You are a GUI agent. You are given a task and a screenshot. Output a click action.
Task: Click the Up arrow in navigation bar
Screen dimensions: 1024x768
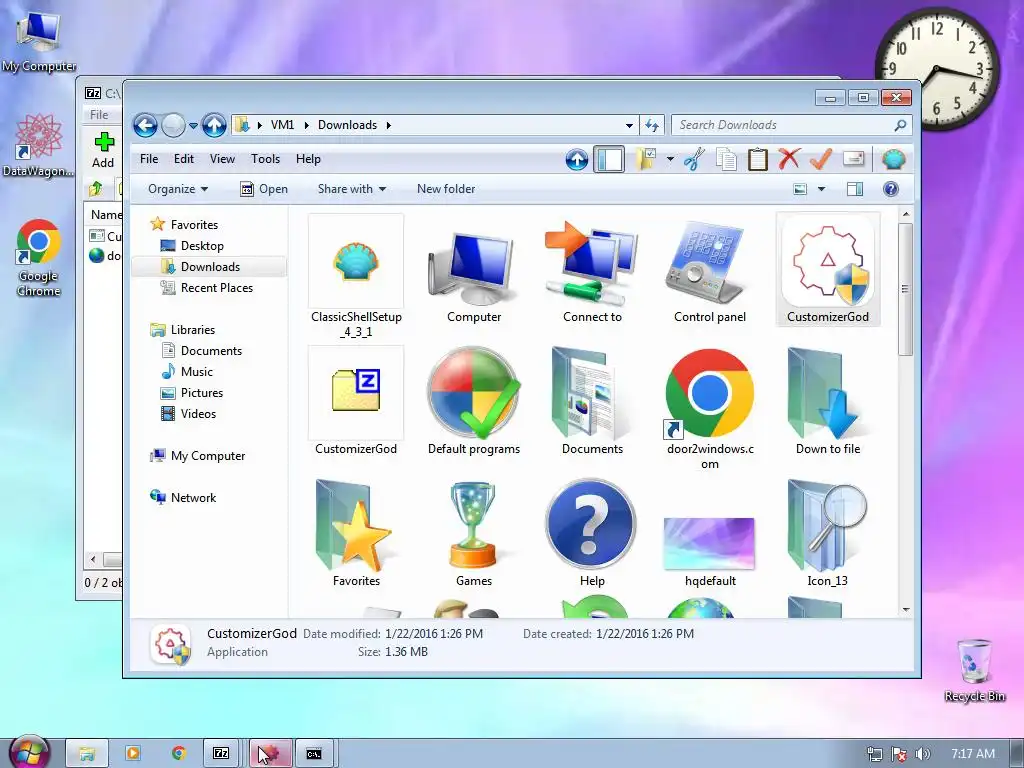click(x=214, y=125)
